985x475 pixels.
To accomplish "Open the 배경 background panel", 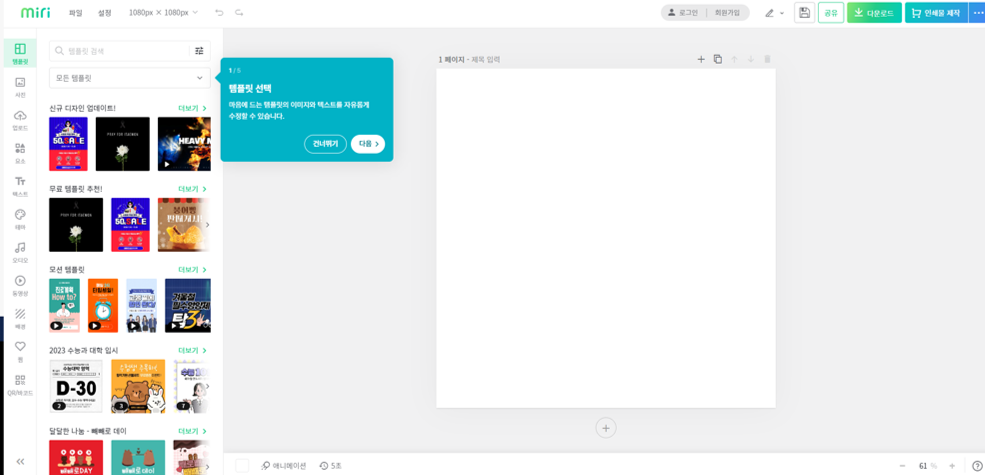I will [20, 319].
